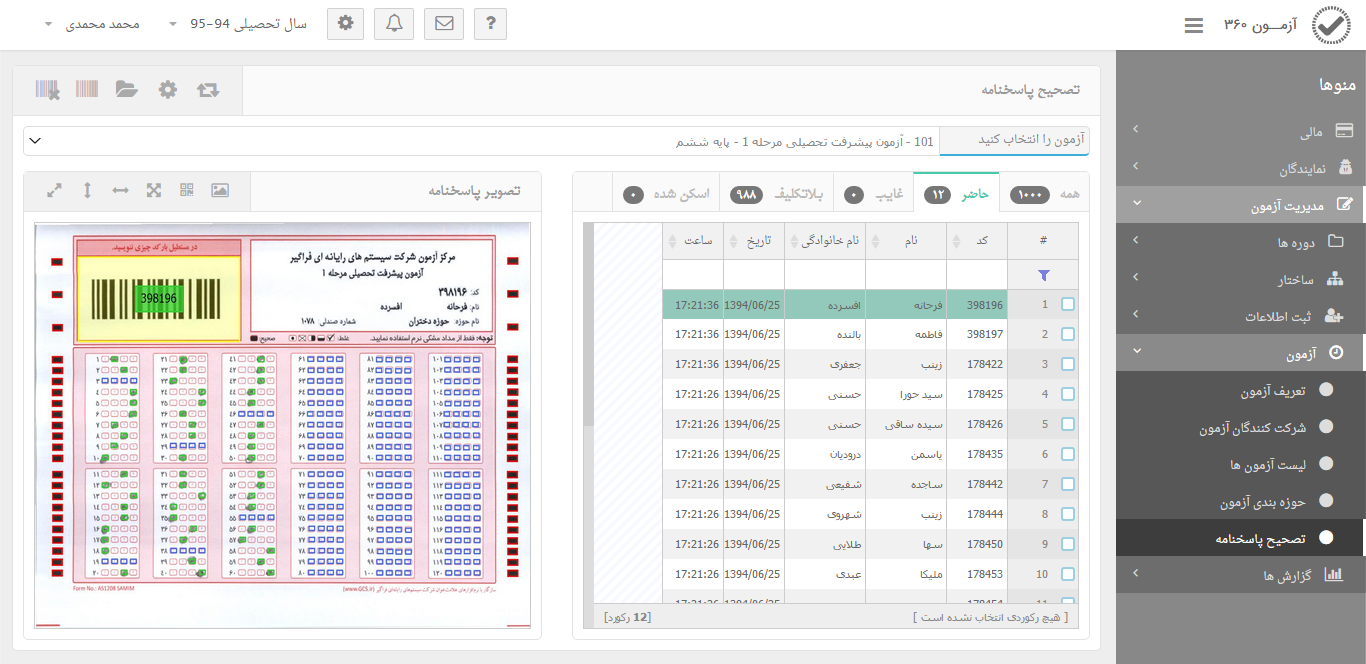Click the ثبت اطلاعات user-plus icon
The image size is (1366, 664).
pos(1334,315)
